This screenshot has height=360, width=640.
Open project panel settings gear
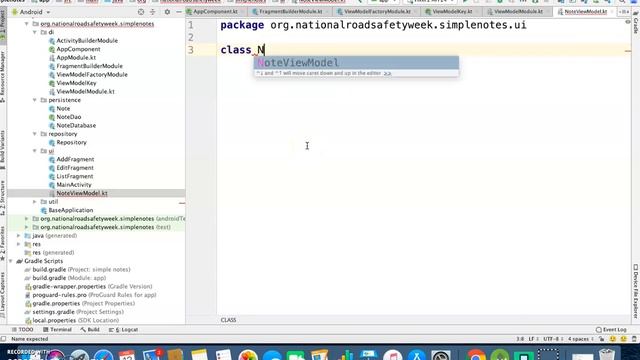pyautogui.click(x=167, y=12)
